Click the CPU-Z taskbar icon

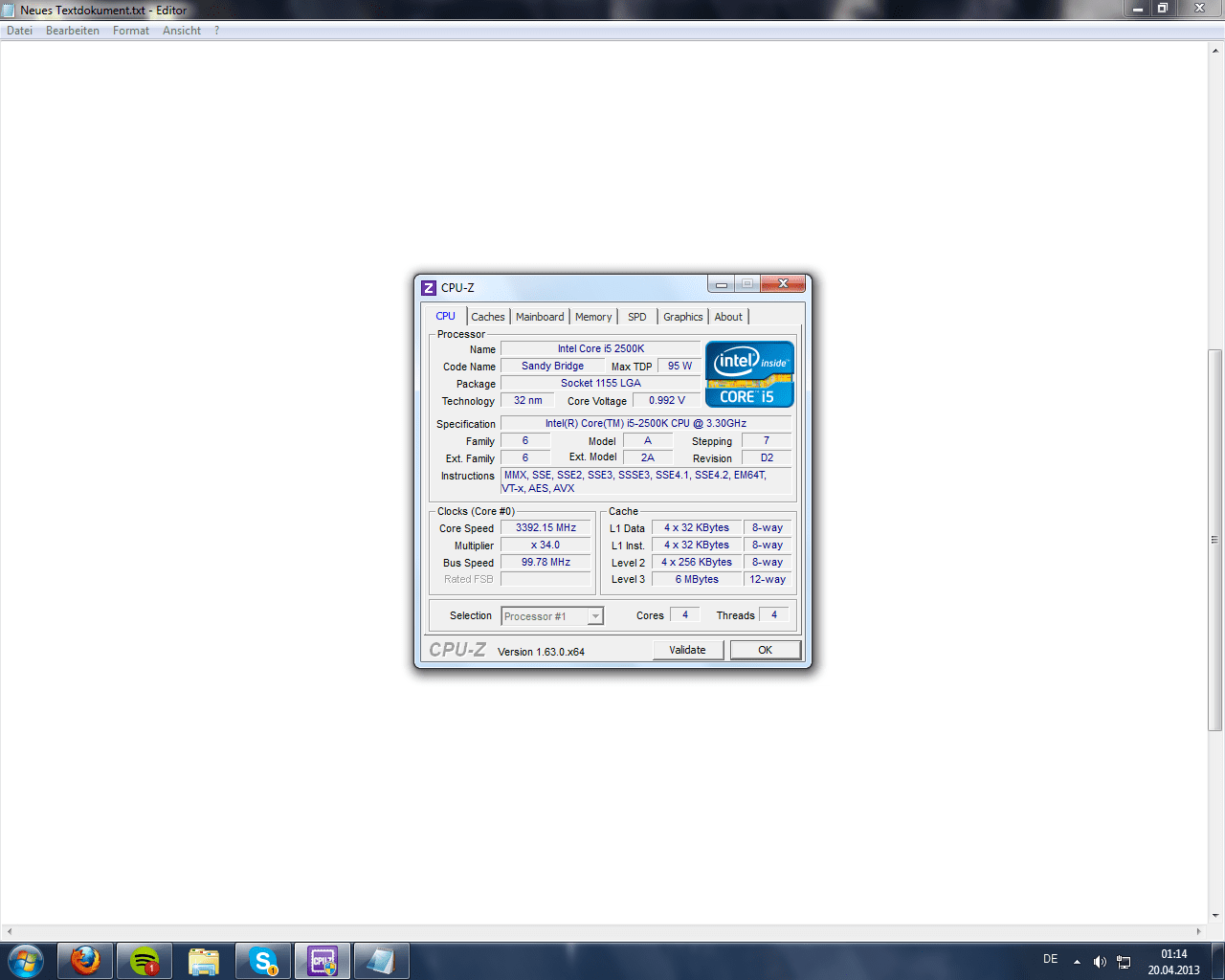tap(323, 961)
